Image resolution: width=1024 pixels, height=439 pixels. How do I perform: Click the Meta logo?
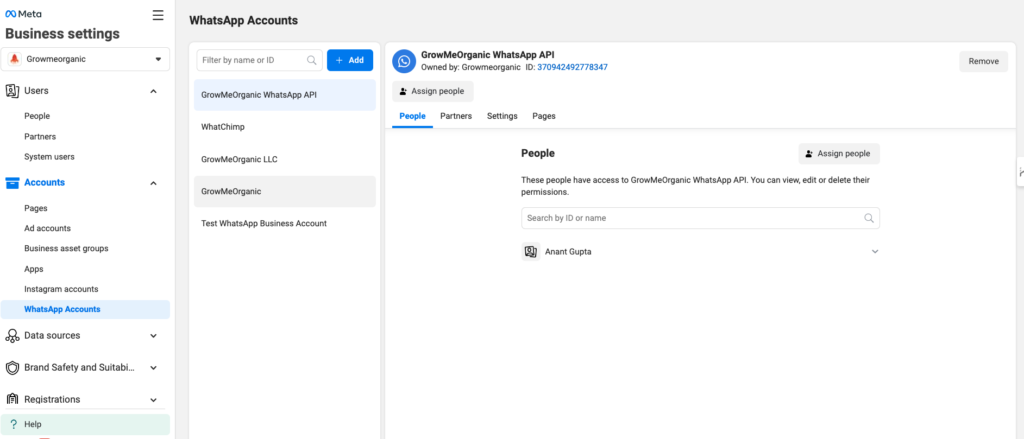24,14
